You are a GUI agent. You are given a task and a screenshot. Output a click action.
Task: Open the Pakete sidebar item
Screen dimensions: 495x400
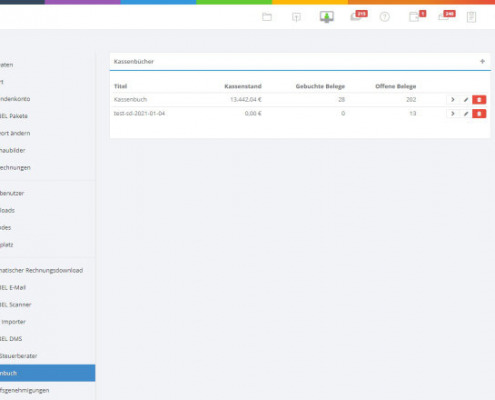[14, 116]
